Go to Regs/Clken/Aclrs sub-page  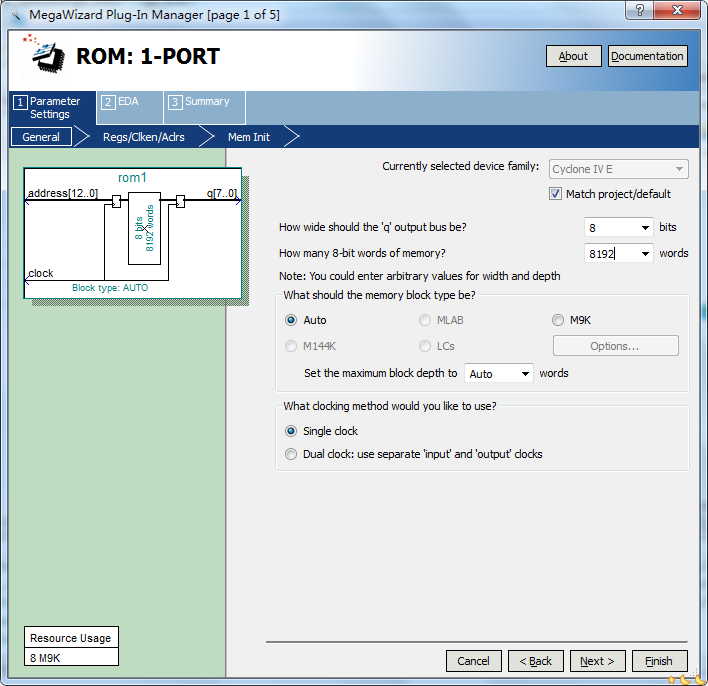pos(144,137)
